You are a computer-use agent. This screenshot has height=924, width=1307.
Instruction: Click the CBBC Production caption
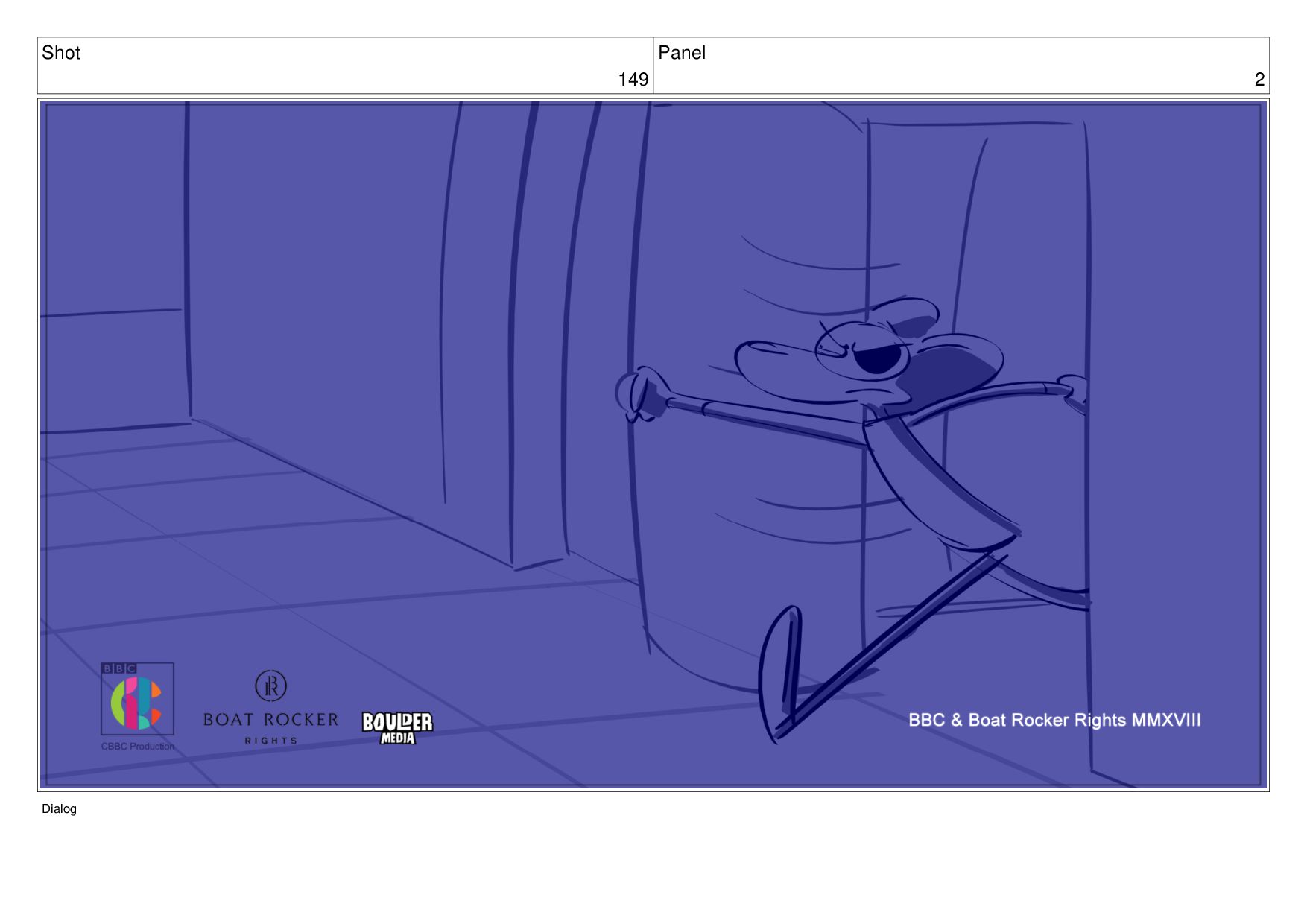pos(138,747)
